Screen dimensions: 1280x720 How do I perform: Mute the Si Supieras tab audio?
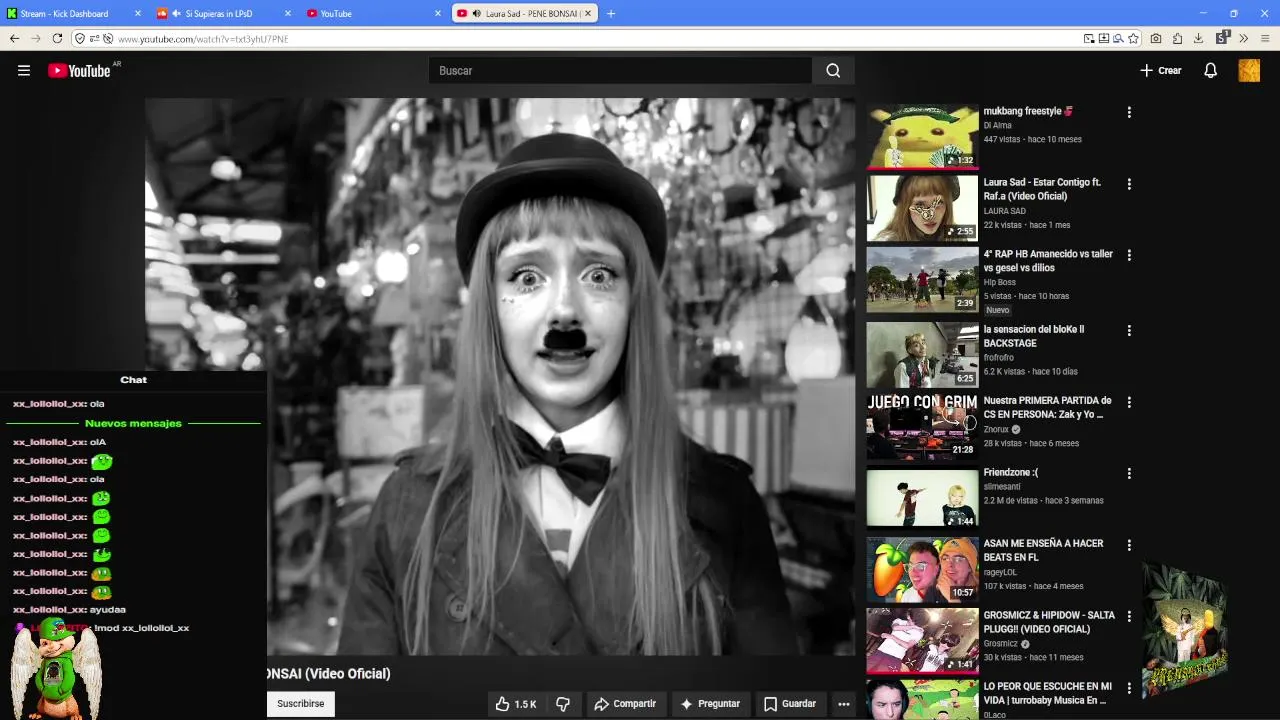(x=177, y=14)
